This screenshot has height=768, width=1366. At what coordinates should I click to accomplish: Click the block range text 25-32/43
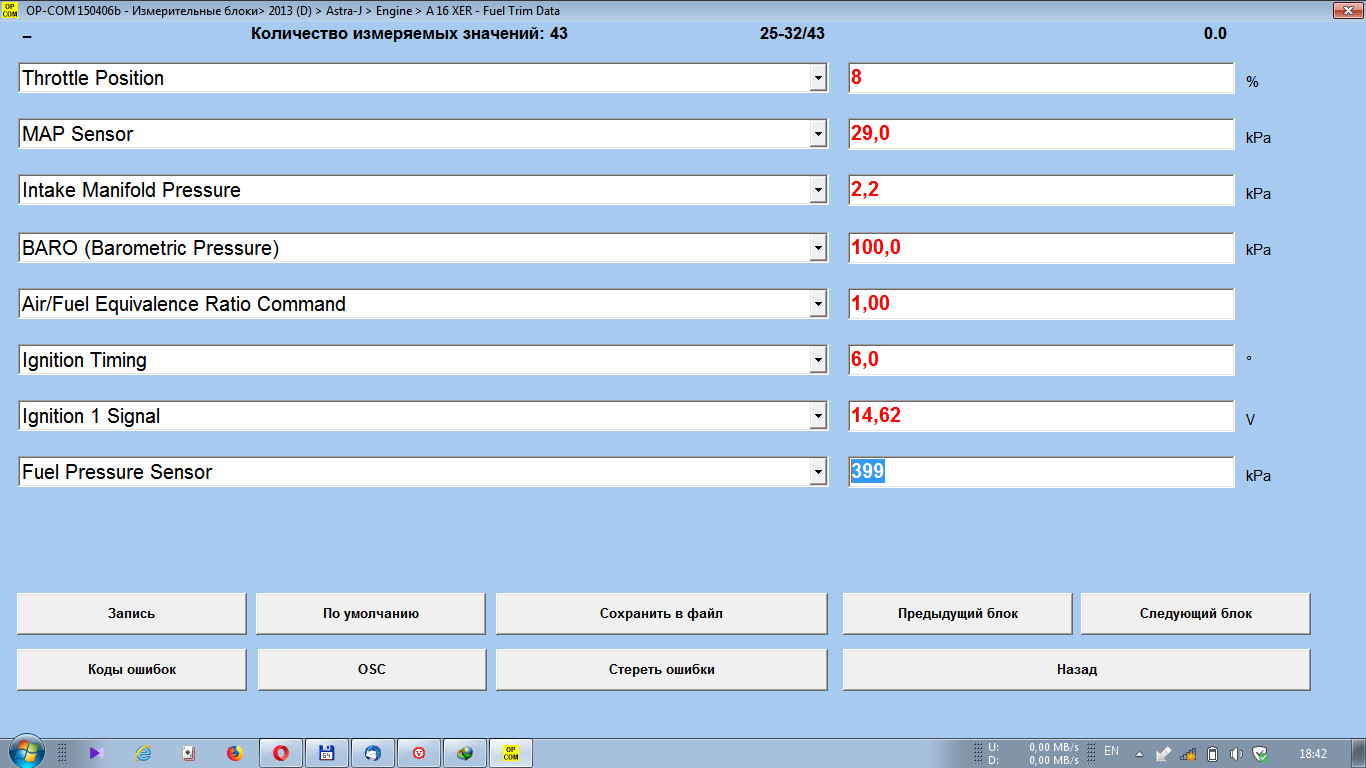click(x=792, y=33)
